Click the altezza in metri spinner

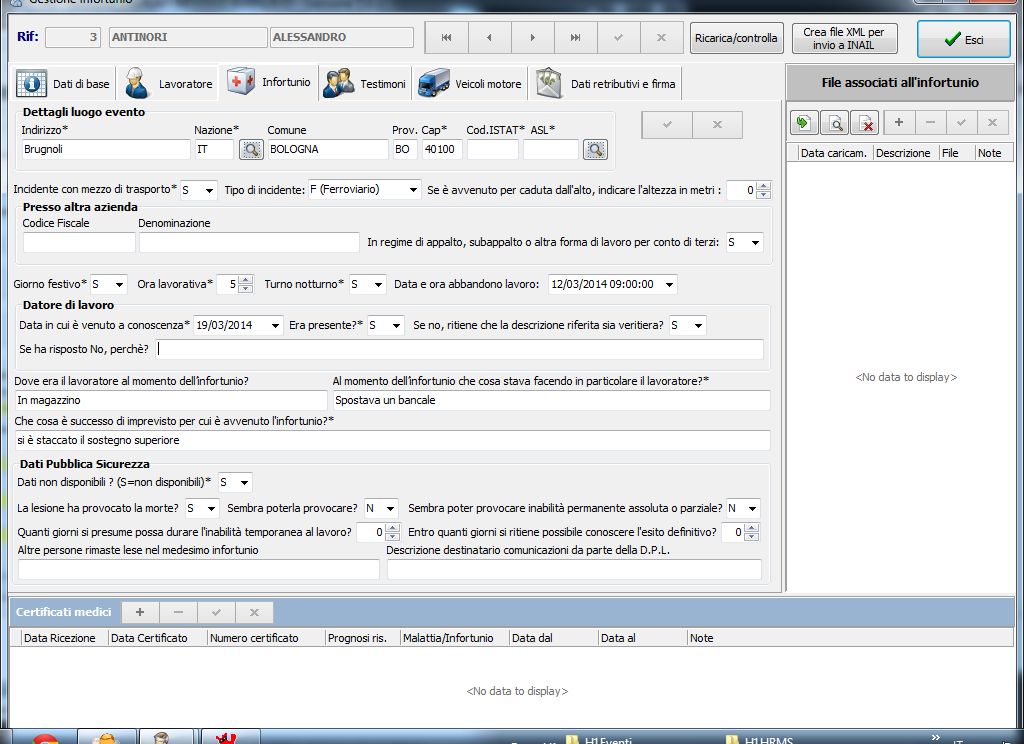[763, 190]
